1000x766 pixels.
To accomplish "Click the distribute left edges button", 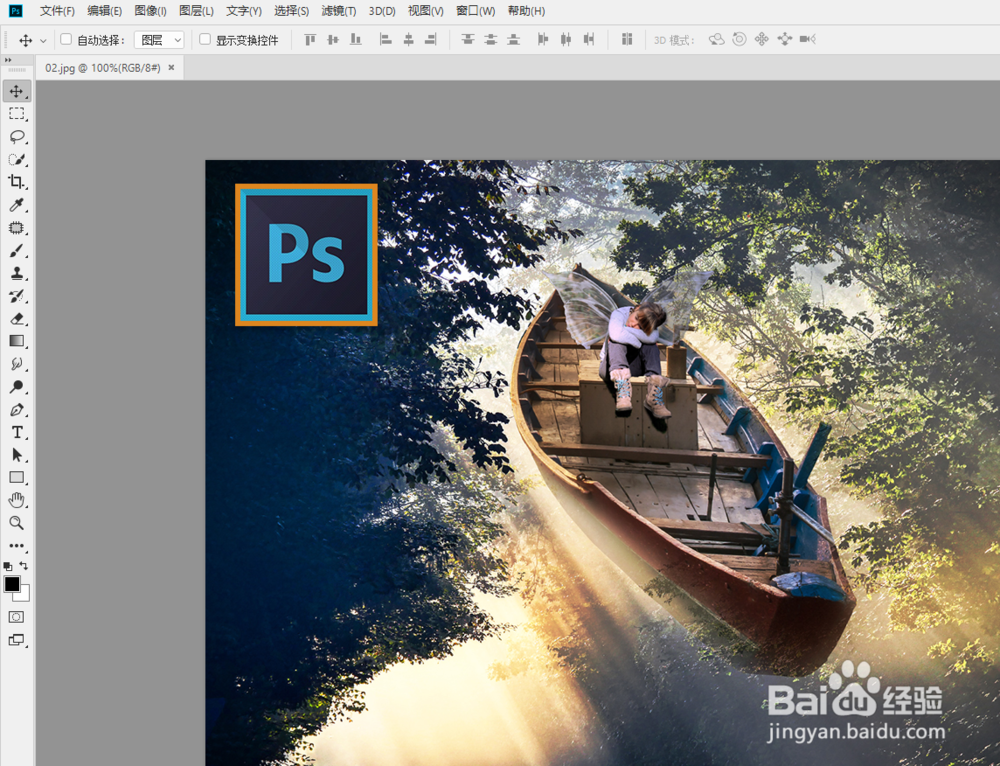I will pyautogui.click(x=543, y=40).
